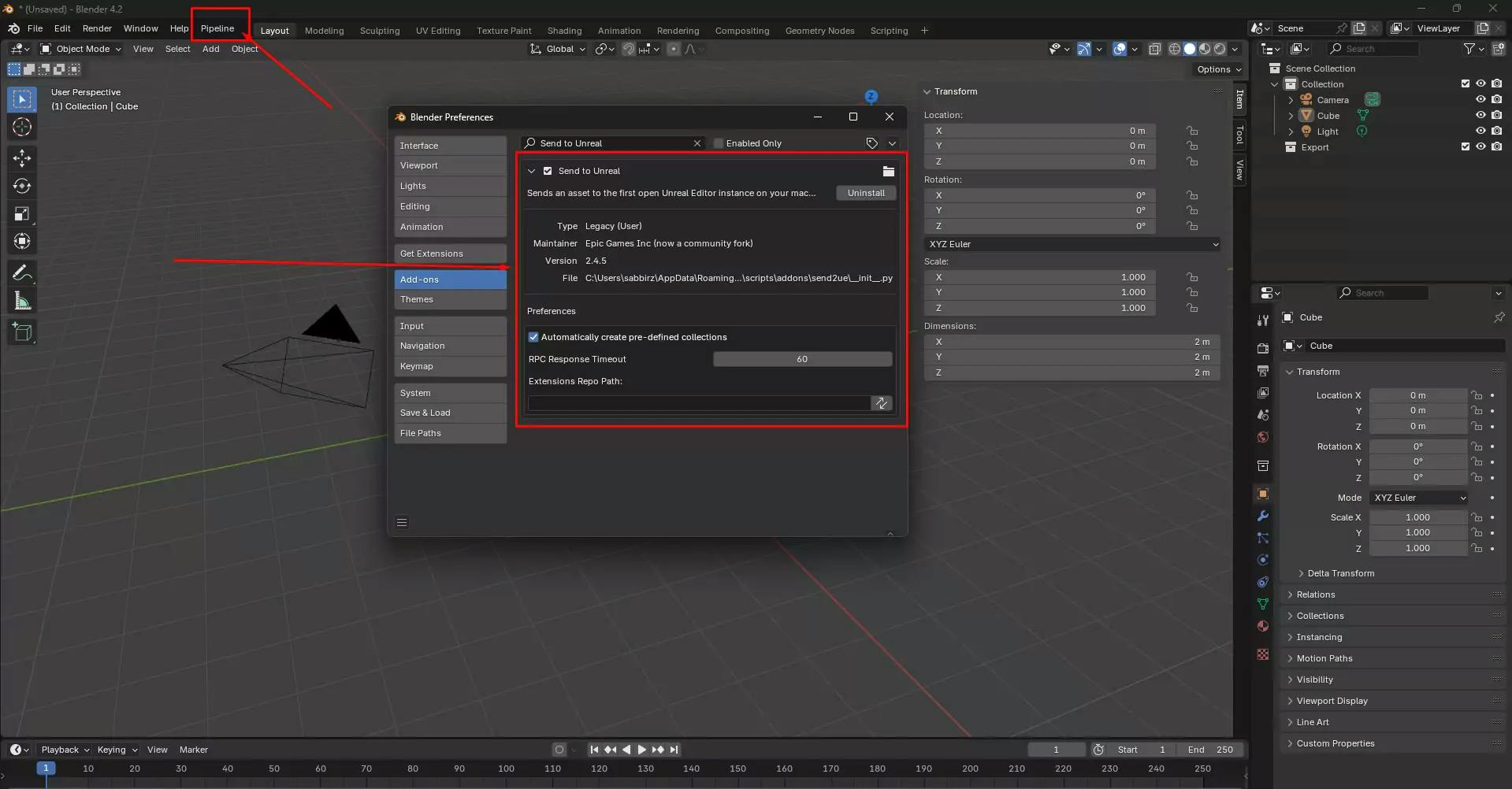Open the Texture properties checker icon
Viewport: 1512px width, 789px height.
(1263, 654)
